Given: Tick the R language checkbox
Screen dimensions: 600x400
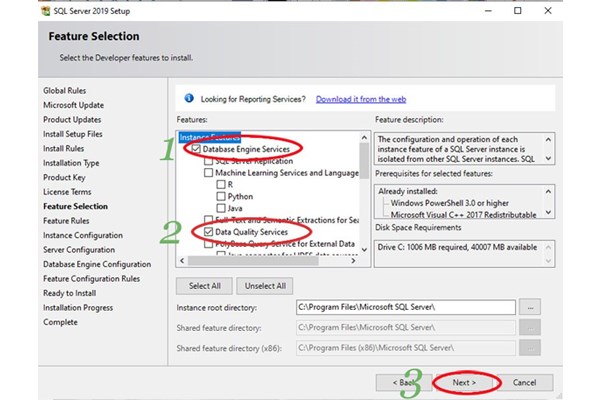Looking at the screenshot, I should tap(221, 184).
